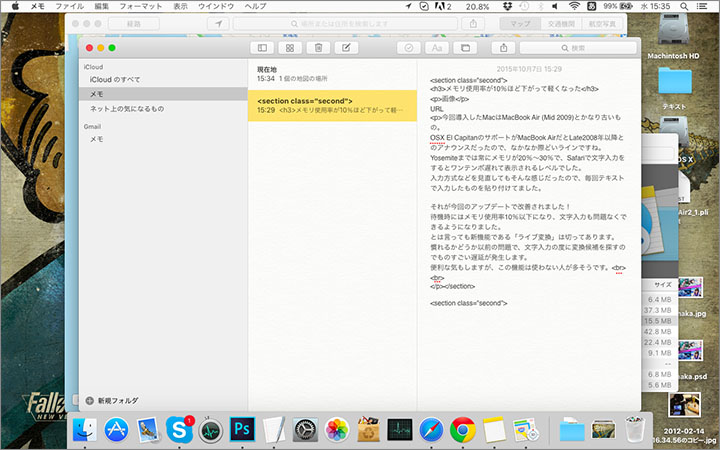This screenshot has height=450, width=720.
Task: Open Spotlight search magnifier in menu bar
Action: click(684, 6)
